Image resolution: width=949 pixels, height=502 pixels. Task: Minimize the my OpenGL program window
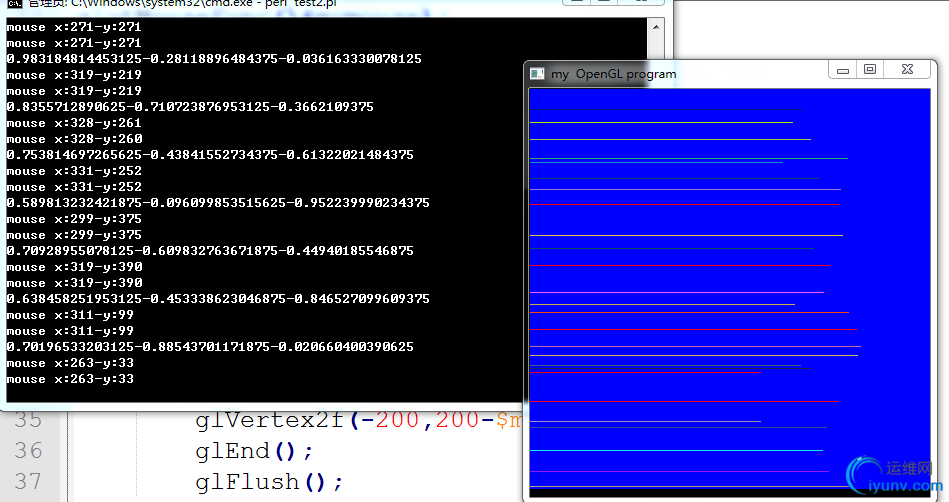pyautogui.click(x=842, y=70)
